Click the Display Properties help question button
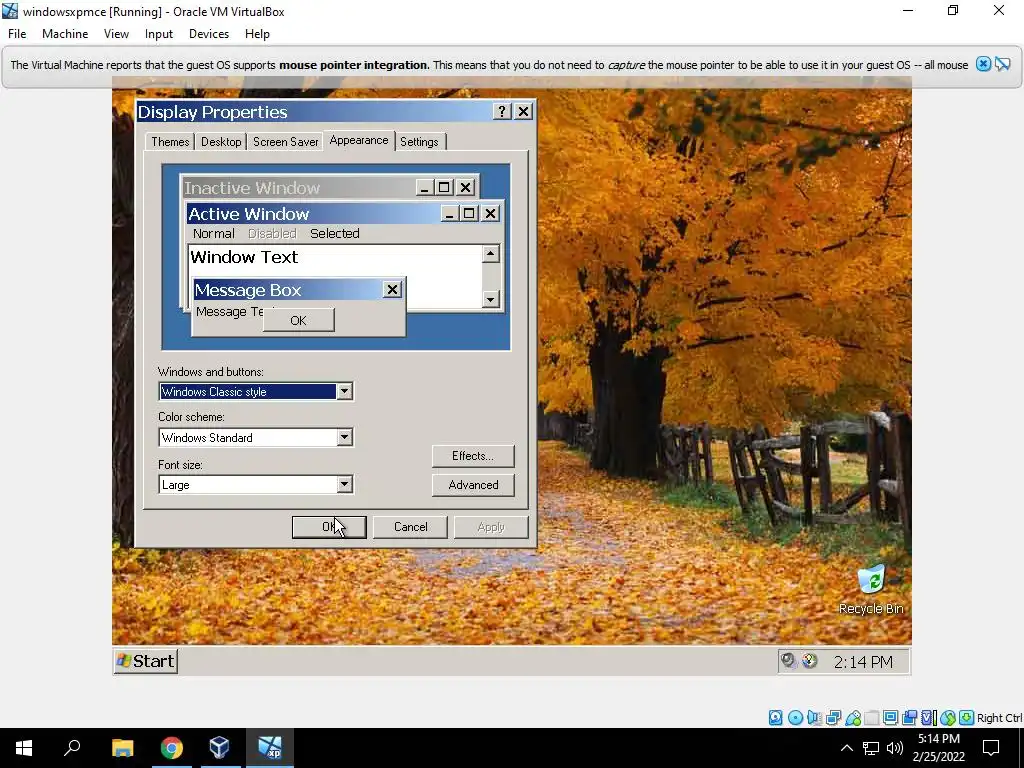 pyautogui.click(x=502, y=112)
